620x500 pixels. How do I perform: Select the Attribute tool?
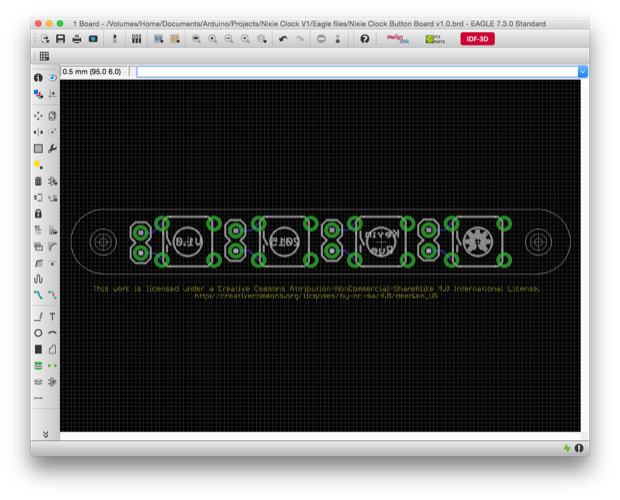(52, 382)
